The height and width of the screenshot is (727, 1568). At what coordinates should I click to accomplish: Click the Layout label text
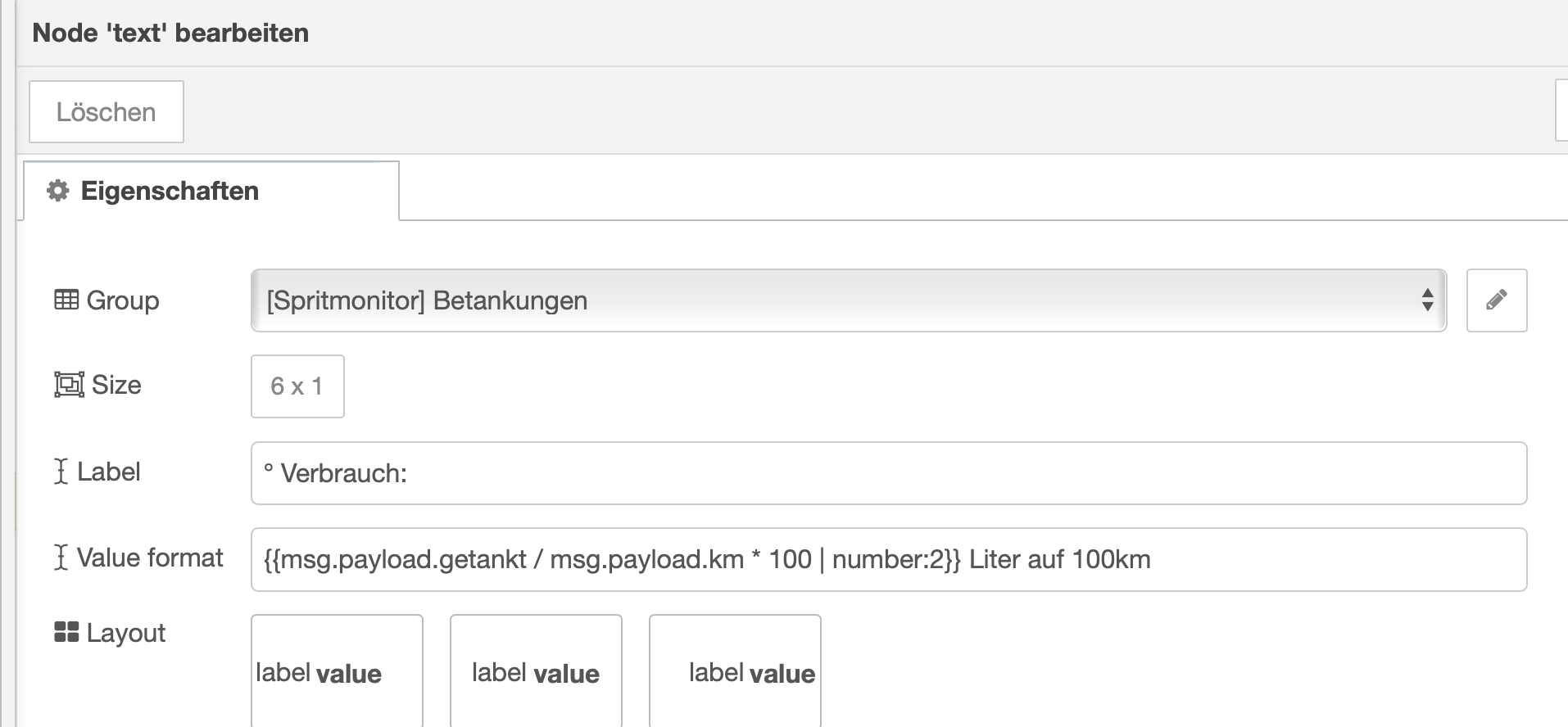(126, 633)
